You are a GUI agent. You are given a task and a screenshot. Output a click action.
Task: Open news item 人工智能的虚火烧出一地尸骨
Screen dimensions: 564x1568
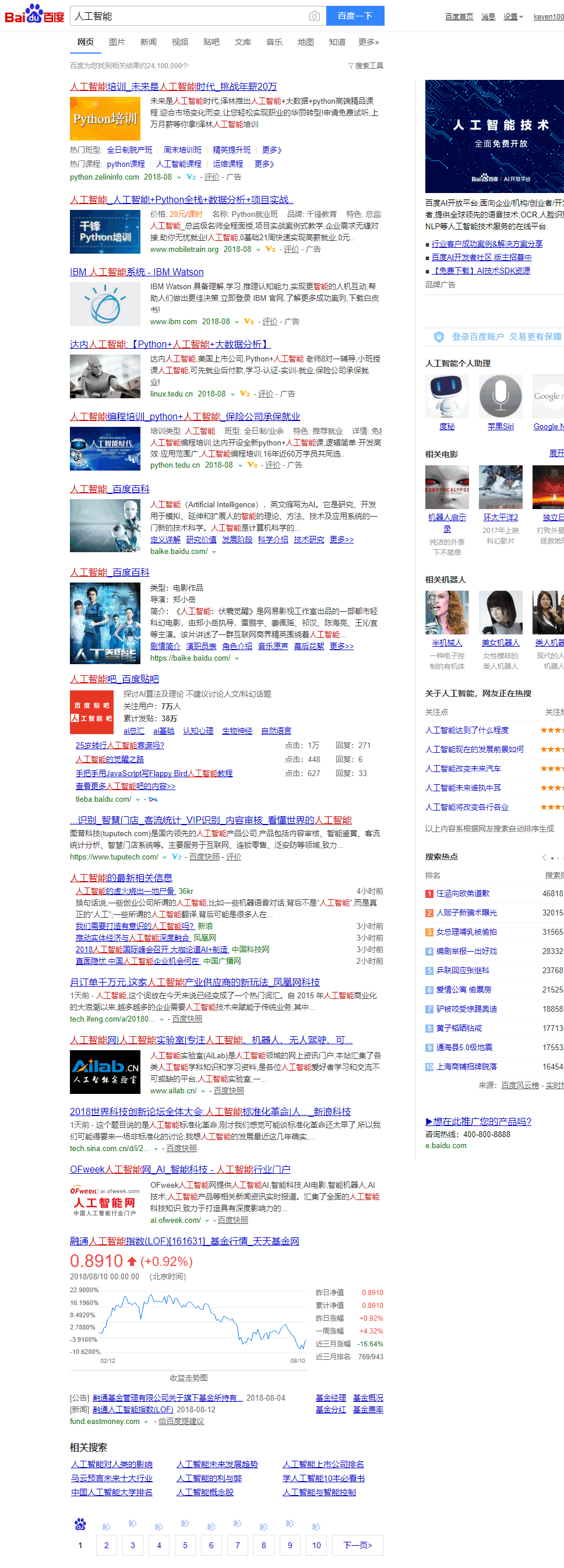click(x=125, y=891)
